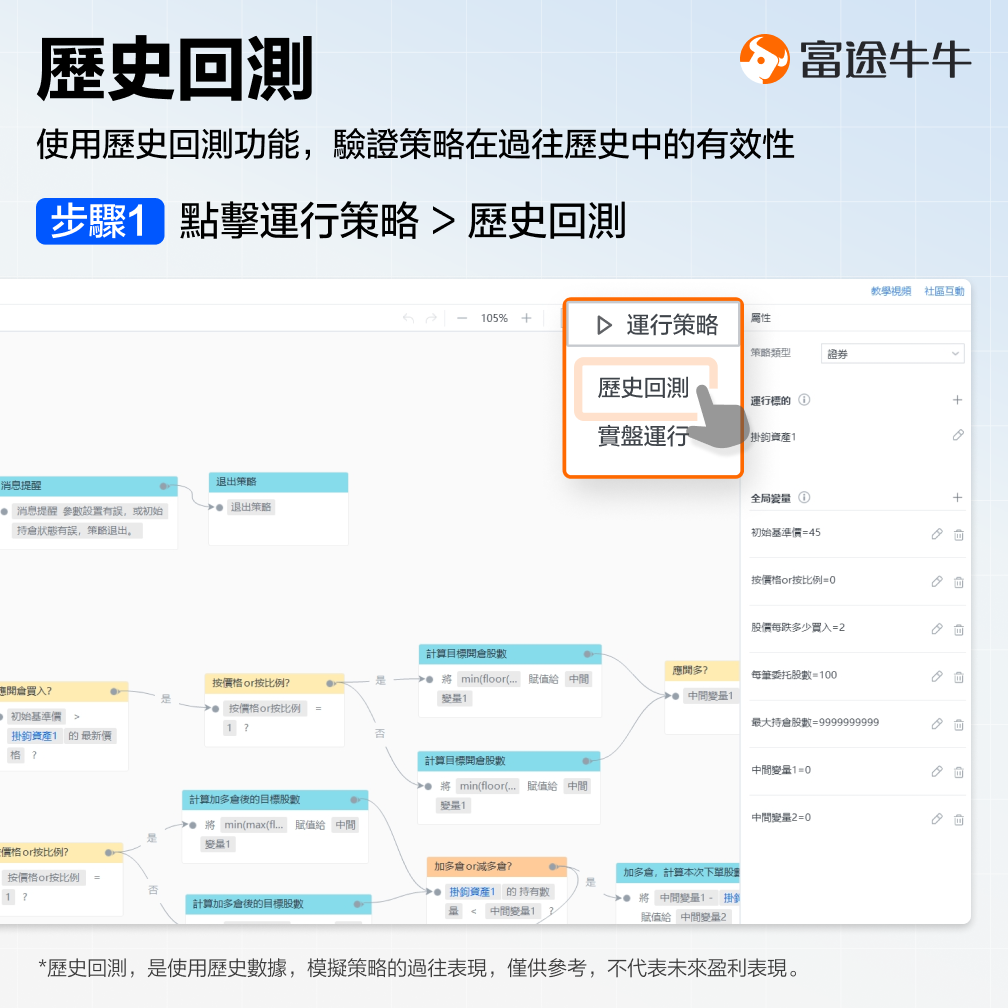The width and height of the screenshot is (1008, 1008).
Task: Edit 最大持倉股數 with the pencil icon
Action: [x=936, y=725]
